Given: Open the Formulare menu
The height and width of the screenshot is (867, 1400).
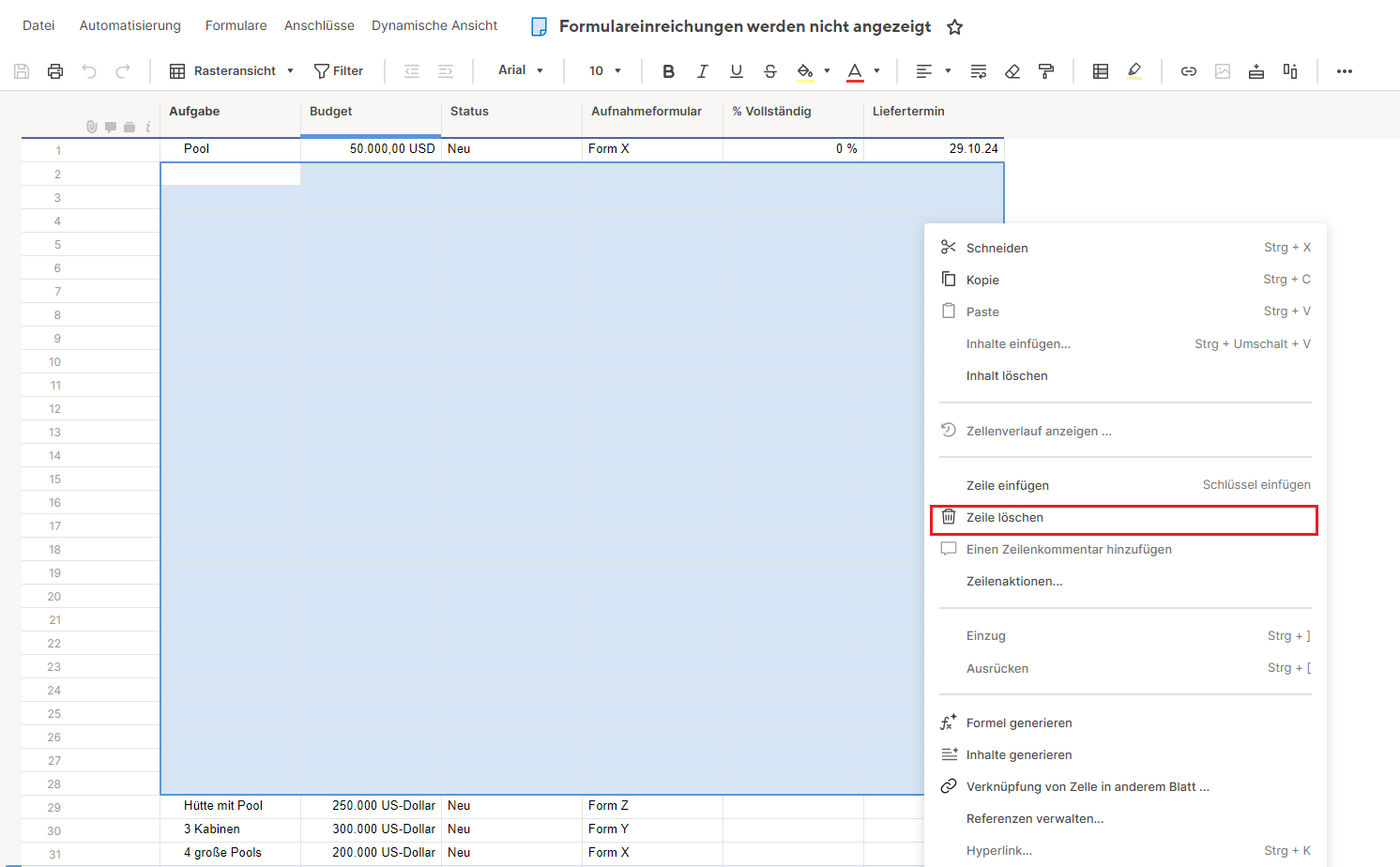Looking at the screenshot, I should tap(236, 25).
